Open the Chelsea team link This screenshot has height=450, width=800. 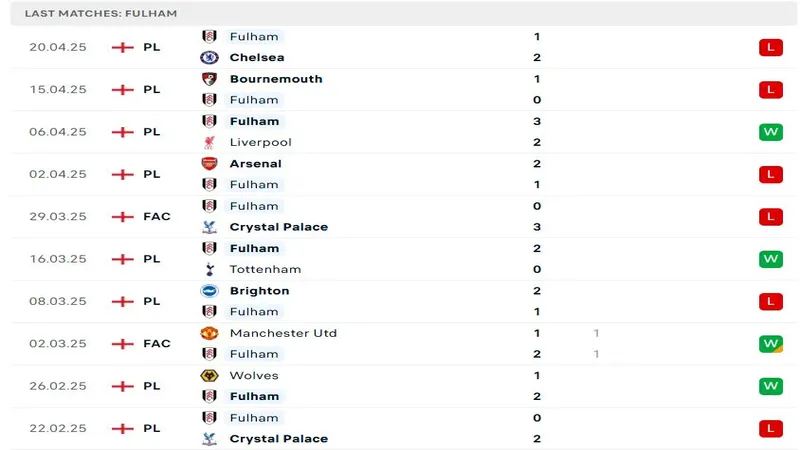[257, 58]
